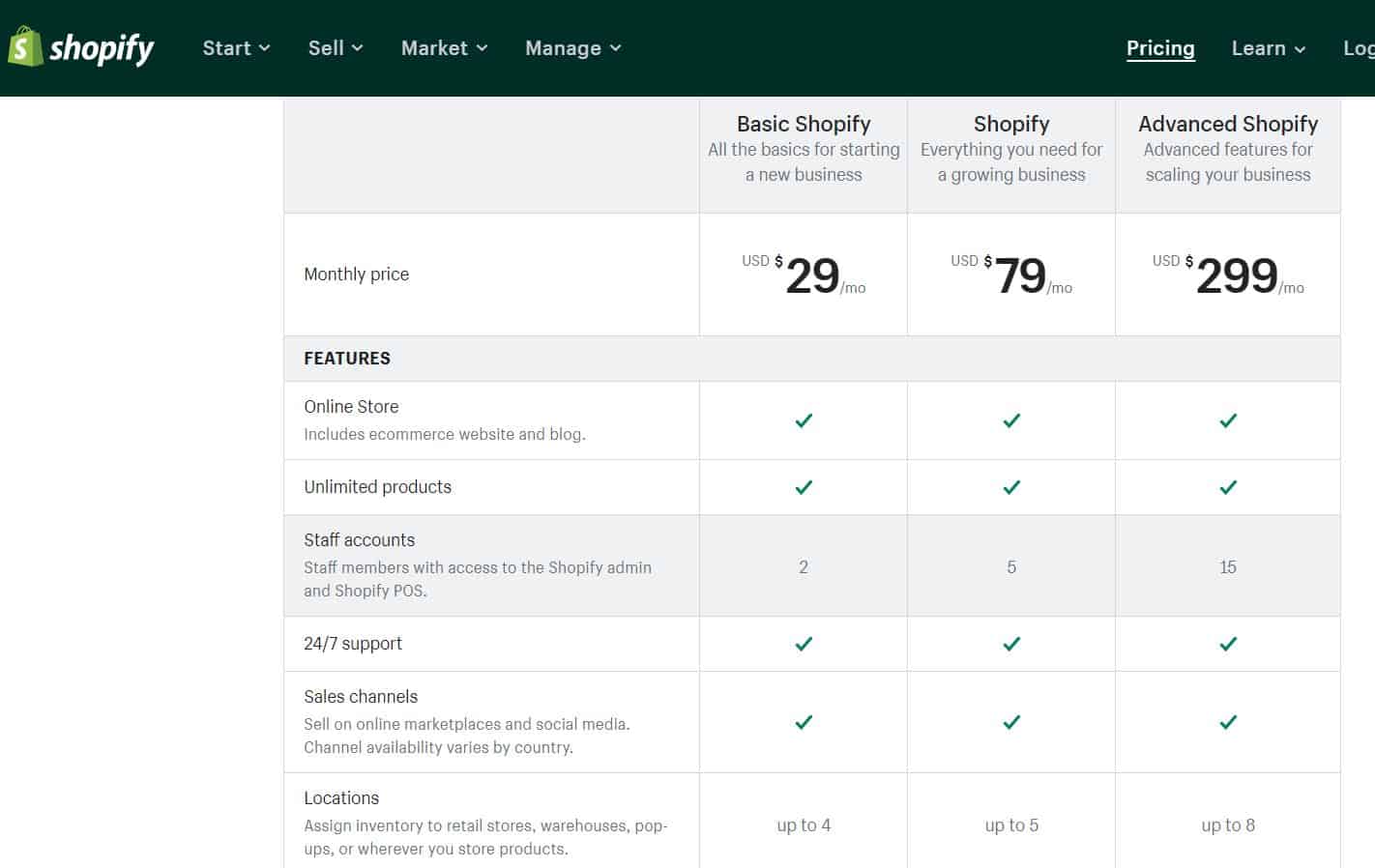Expand the Market navigation menu
Screen dimensions: 1375x868
point(444,48)
